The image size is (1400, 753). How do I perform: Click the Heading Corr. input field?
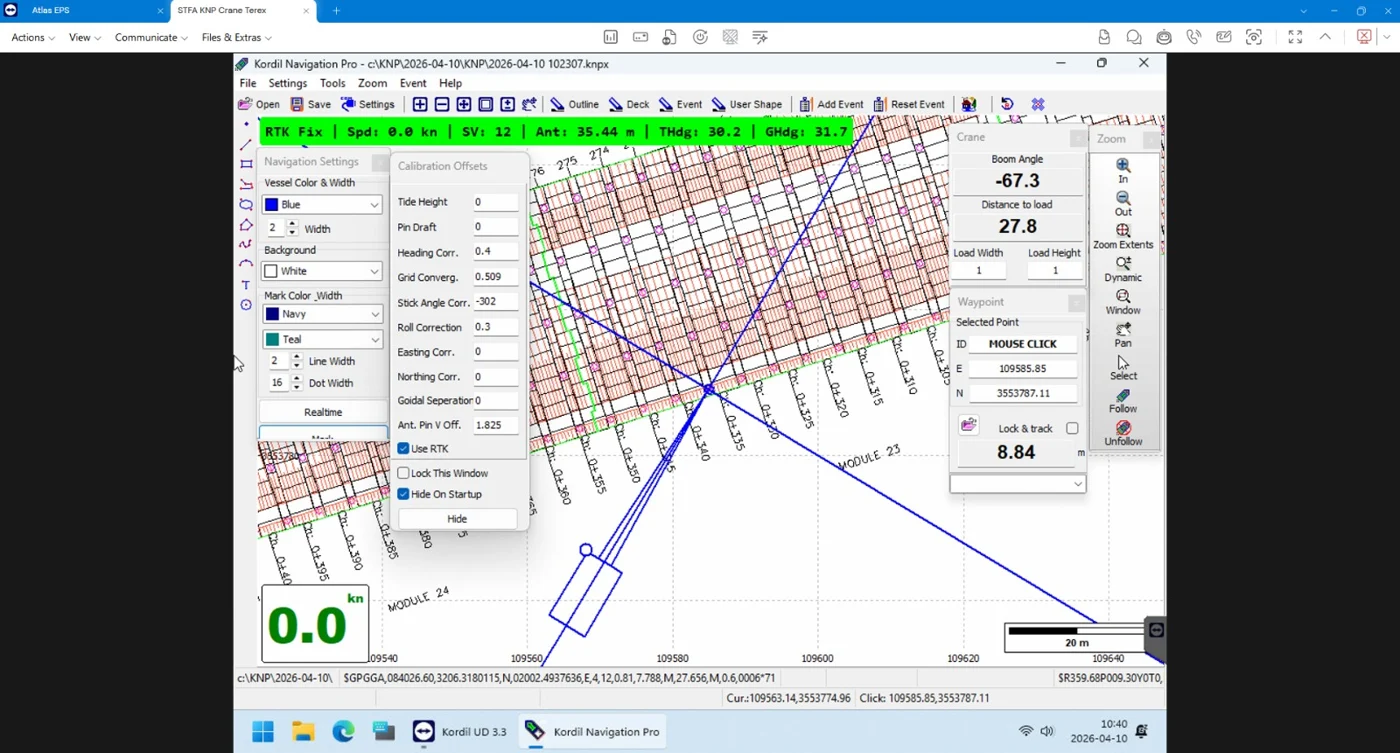(495, 252)
